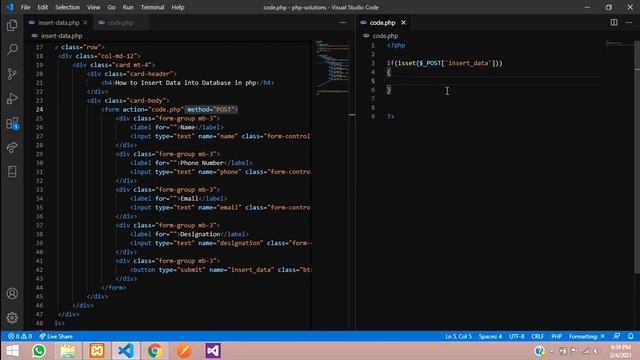Image resolution: width=640 pixels, height=360 pixels.
Task: Open the bookmark-style icon below Live Share
Action: coord(12,171)
